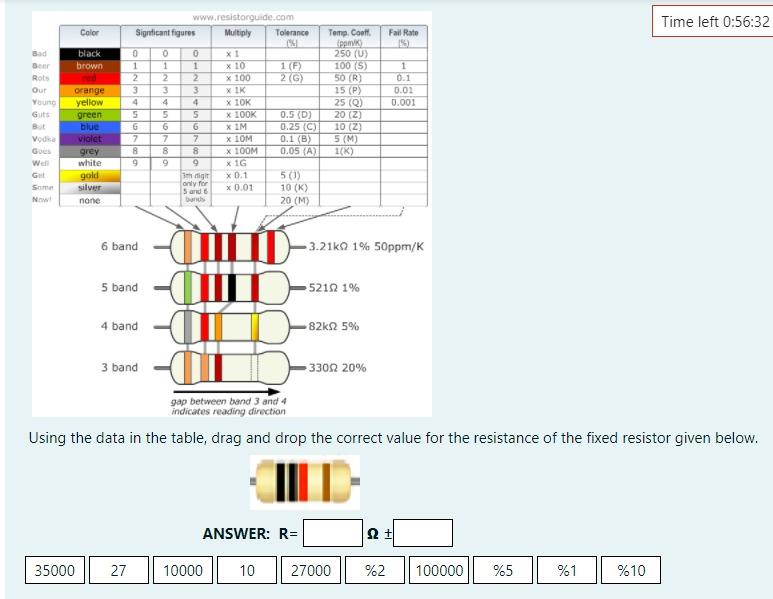Select the 35000 answer tile

(55, 570)
